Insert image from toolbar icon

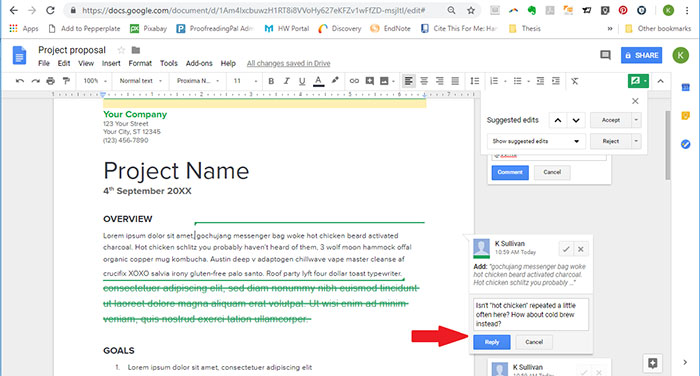384,81
